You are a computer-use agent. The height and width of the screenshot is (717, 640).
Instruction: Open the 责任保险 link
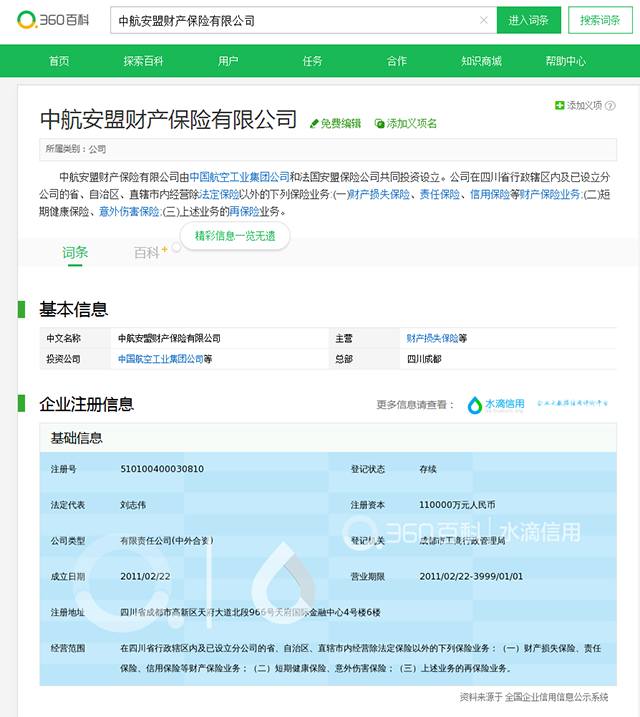pos(440,194)
